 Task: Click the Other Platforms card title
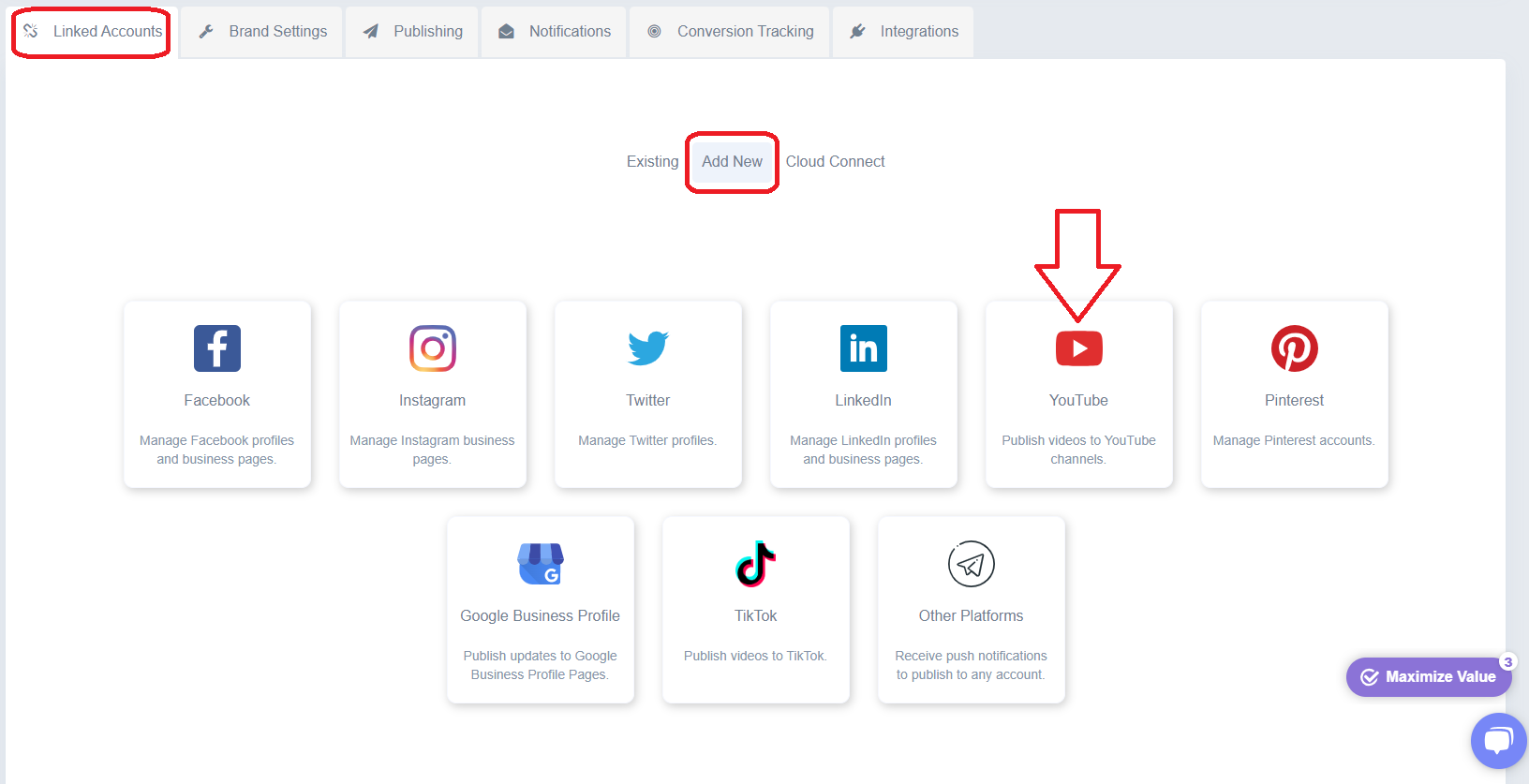[x=972, y=615]
